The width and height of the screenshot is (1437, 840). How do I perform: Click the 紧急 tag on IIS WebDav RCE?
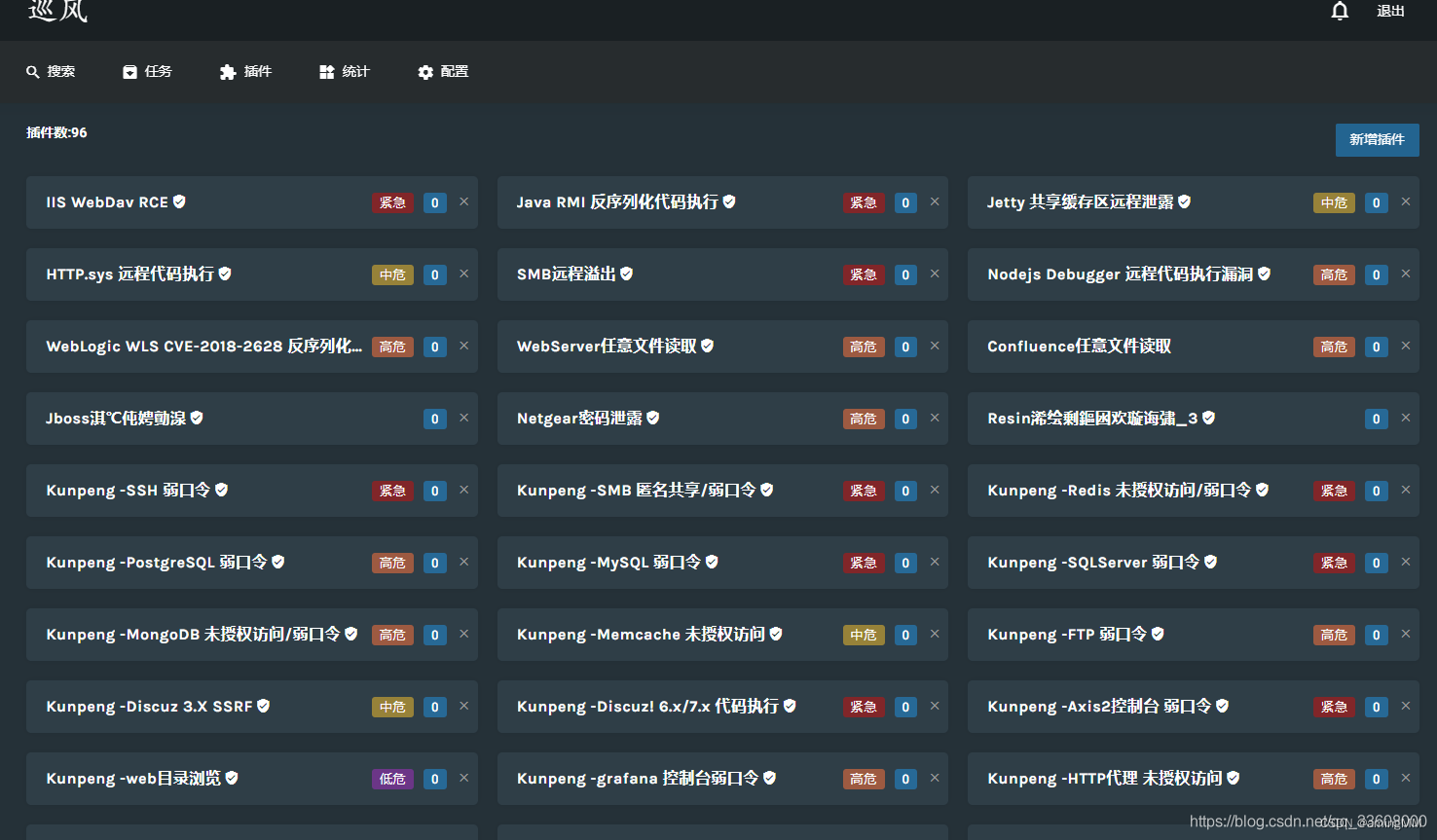coord(393,202)
